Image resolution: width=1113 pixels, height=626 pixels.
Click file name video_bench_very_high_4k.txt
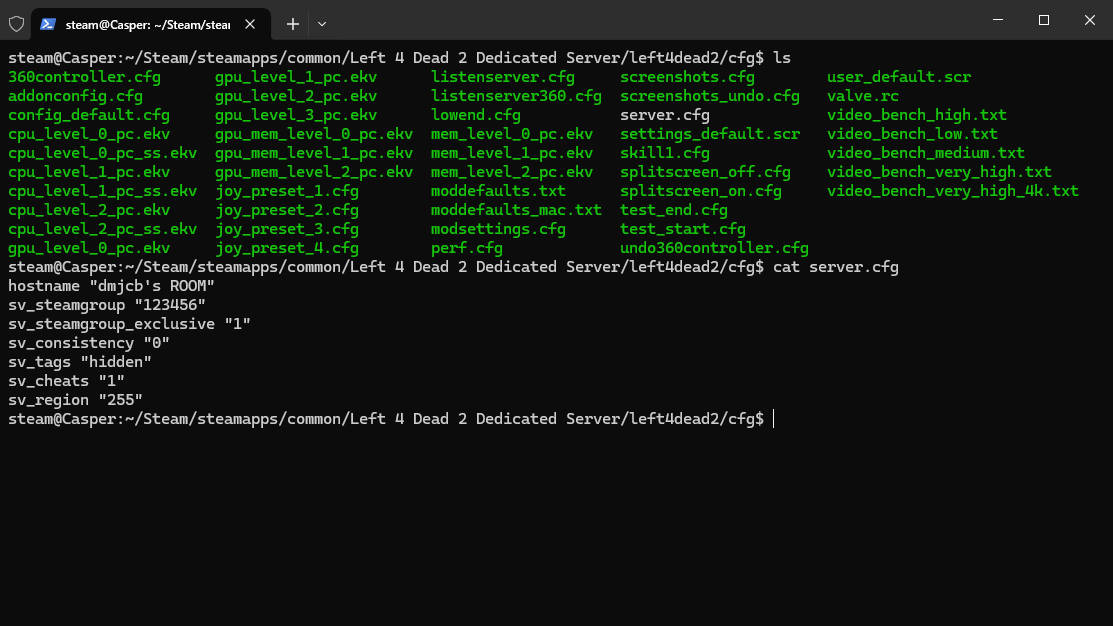click(x=953, y=191)
